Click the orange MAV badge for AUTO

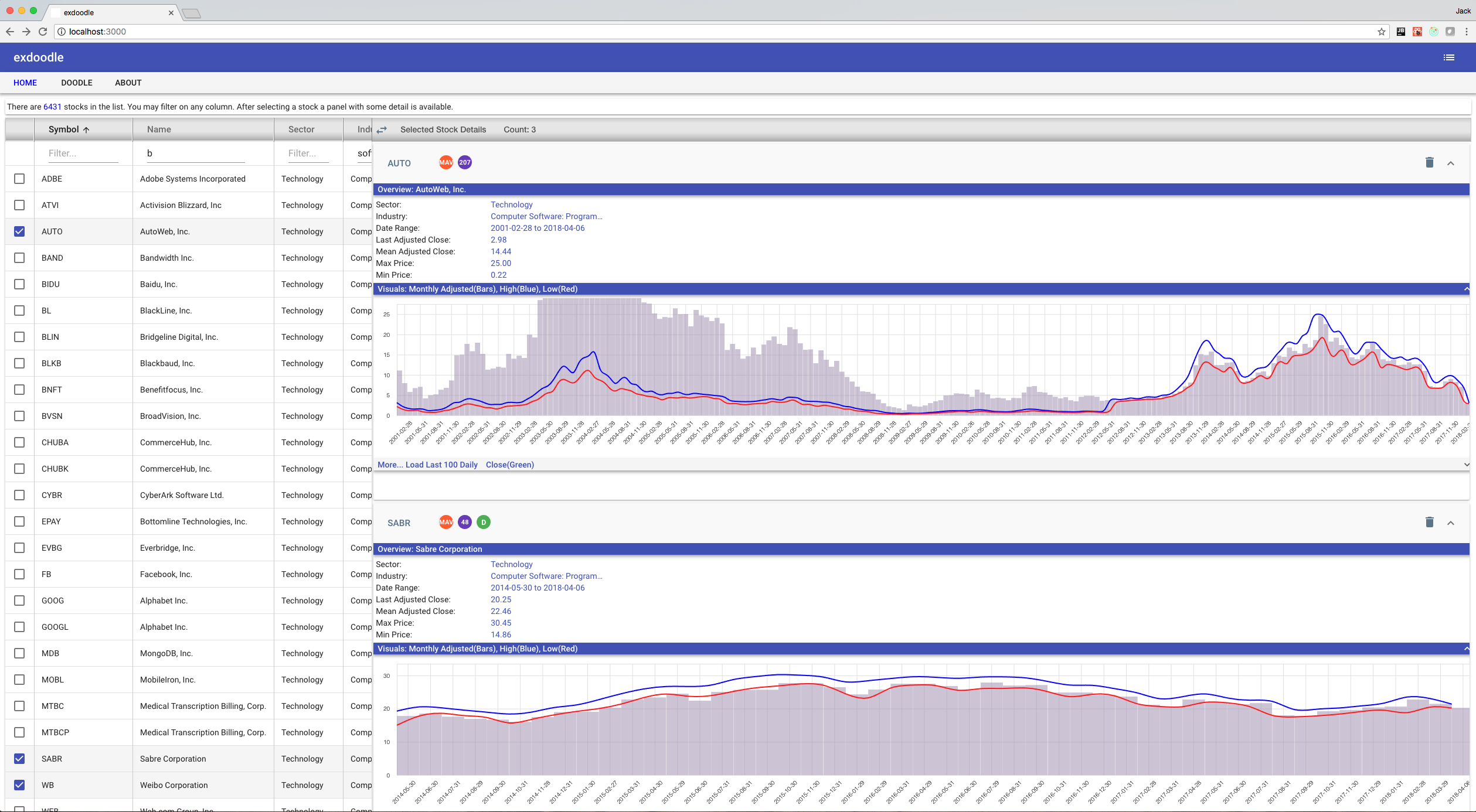point(446,163)
